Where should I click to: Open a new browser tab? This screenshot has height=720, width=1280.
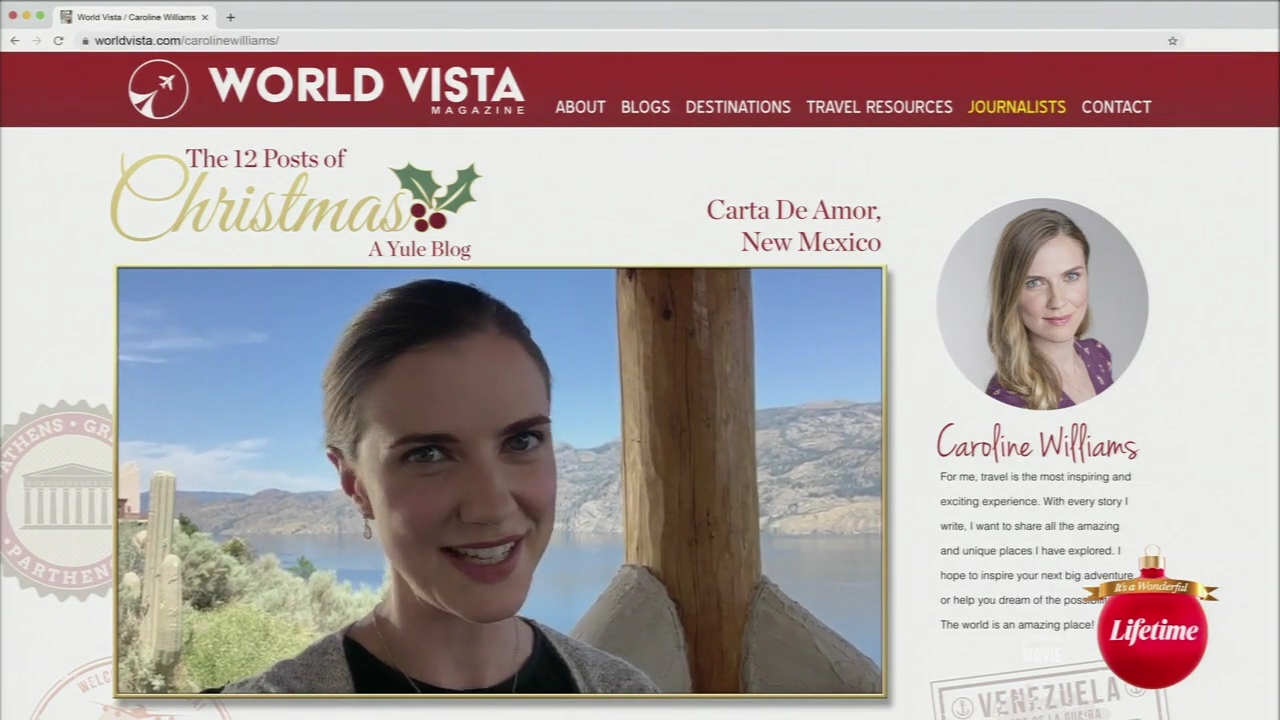coord(230,17)
